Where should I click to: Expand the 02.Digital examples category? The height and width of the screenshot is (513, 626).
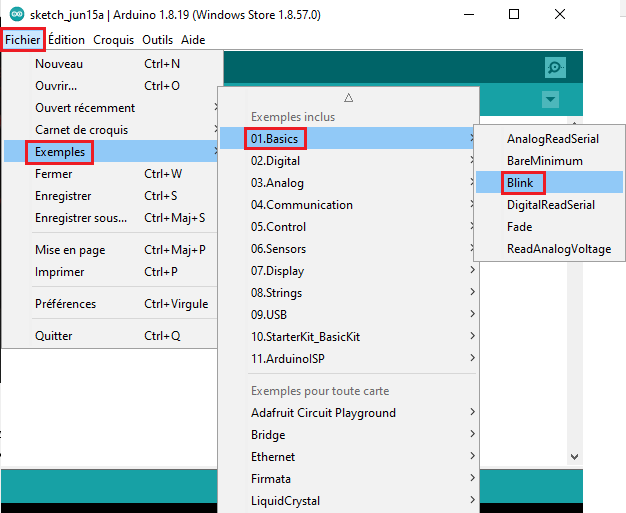pyautogui.click(x=348, y=161)
